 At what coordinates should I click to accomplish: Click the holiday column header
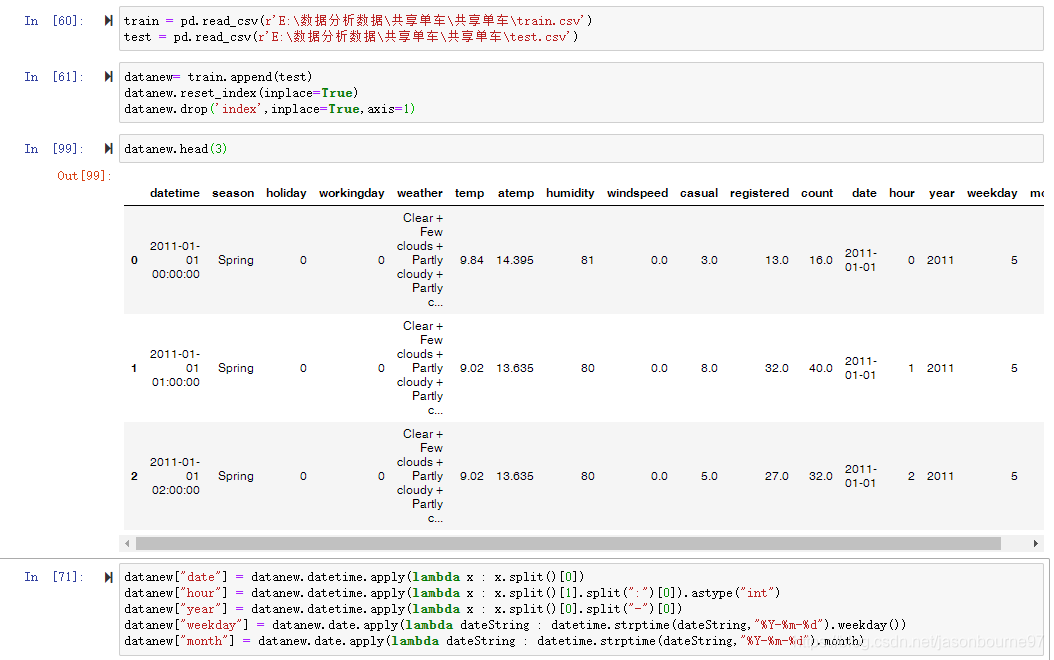[286, 193]
